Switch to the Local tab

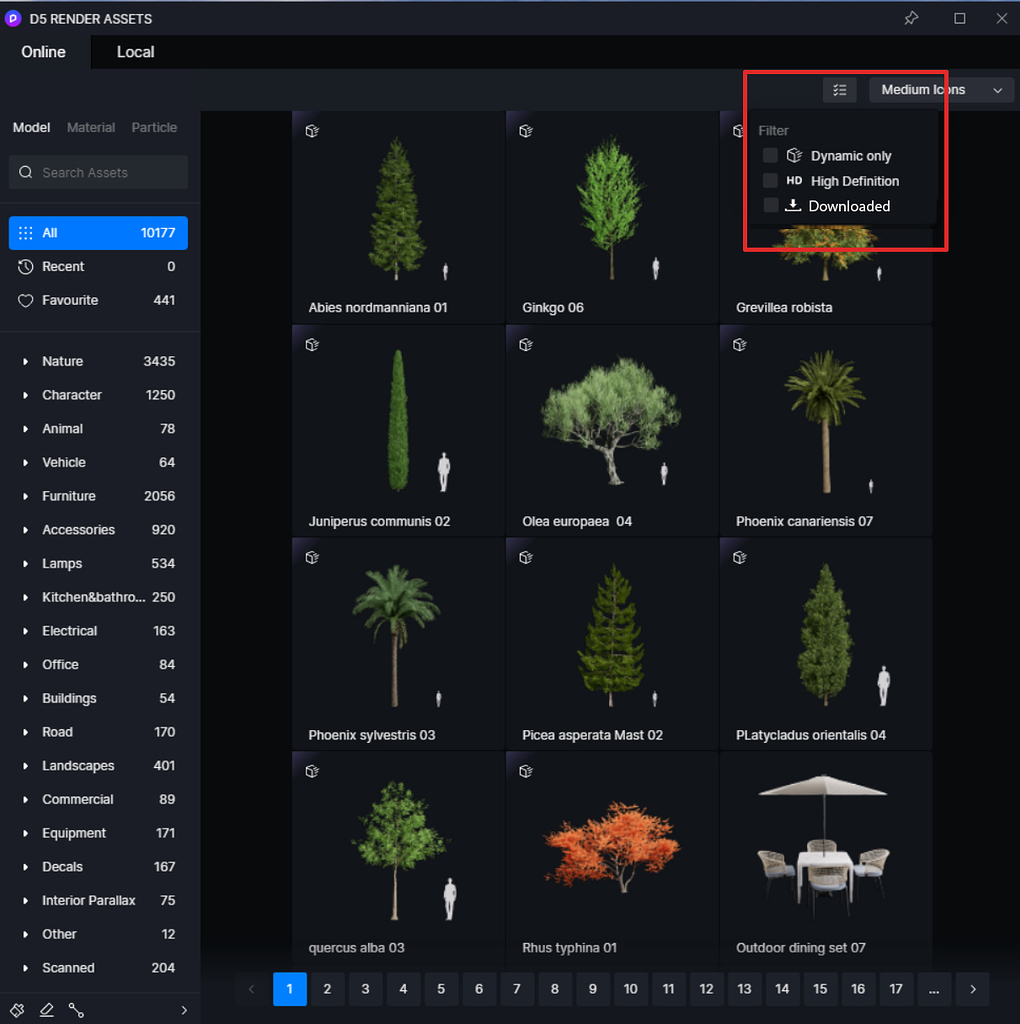point(135,52)
